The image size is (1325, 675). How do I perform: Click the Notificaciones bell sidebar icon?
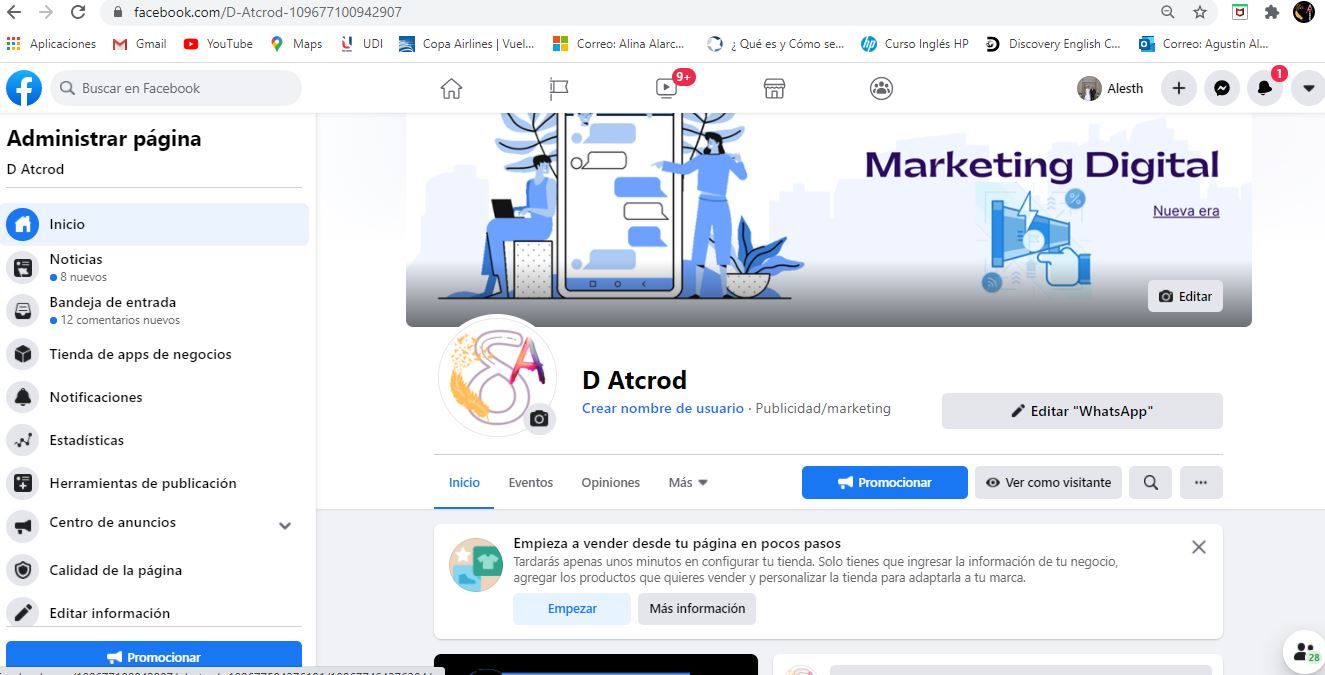[23, 397]
